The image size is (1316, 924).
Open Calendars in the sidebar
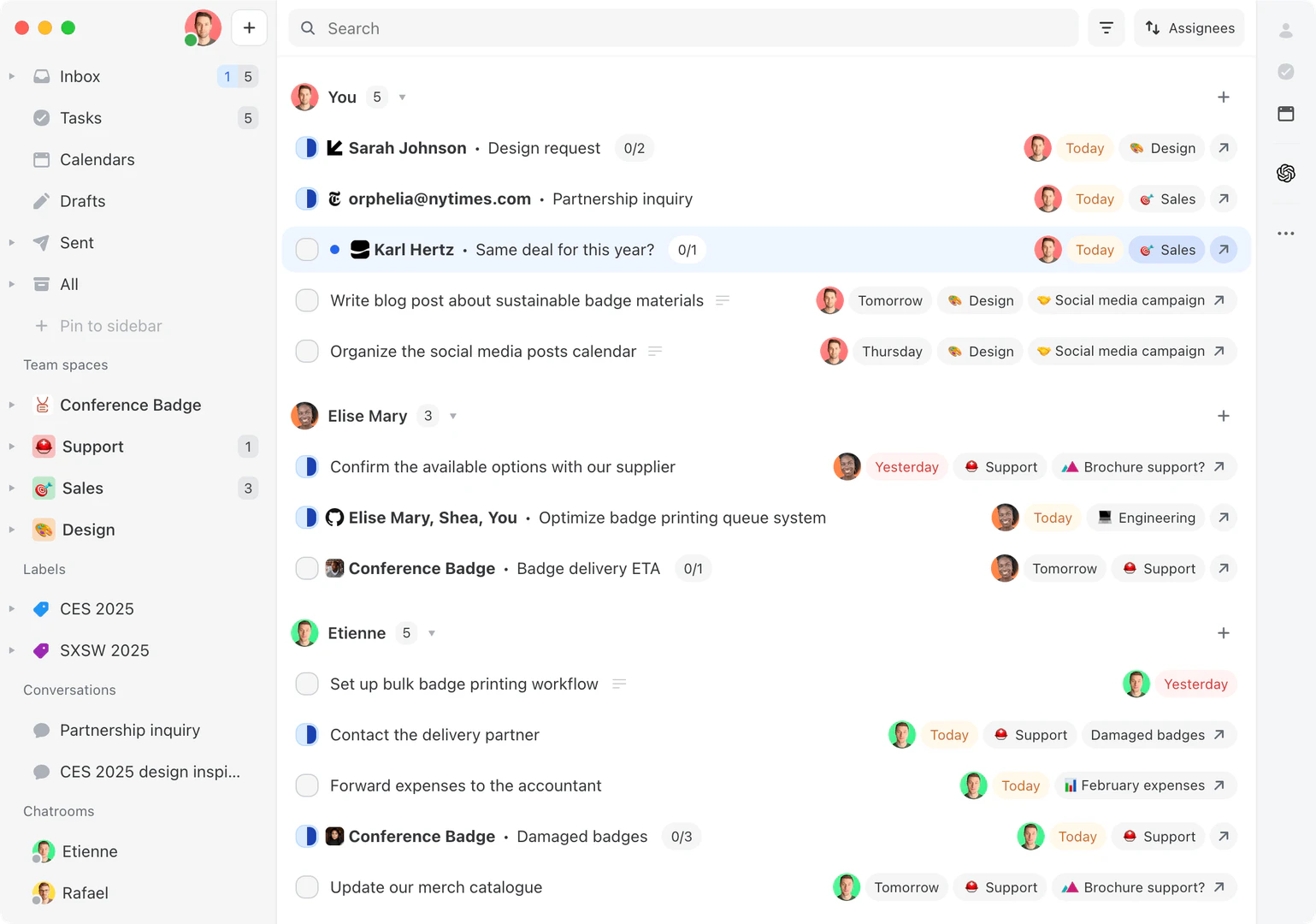click(97, 160)
